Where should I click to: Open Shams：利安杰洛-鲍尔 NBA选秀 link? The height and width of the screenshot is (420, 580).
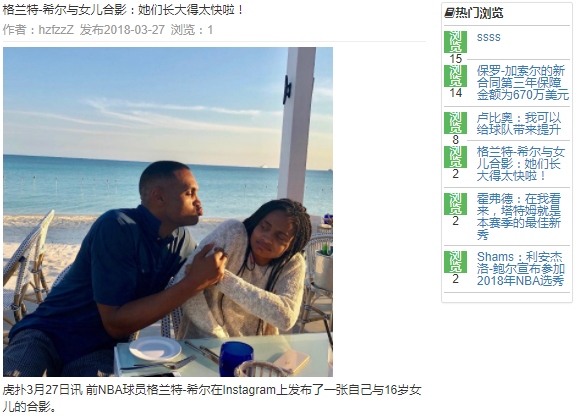(x=520, y=269)
